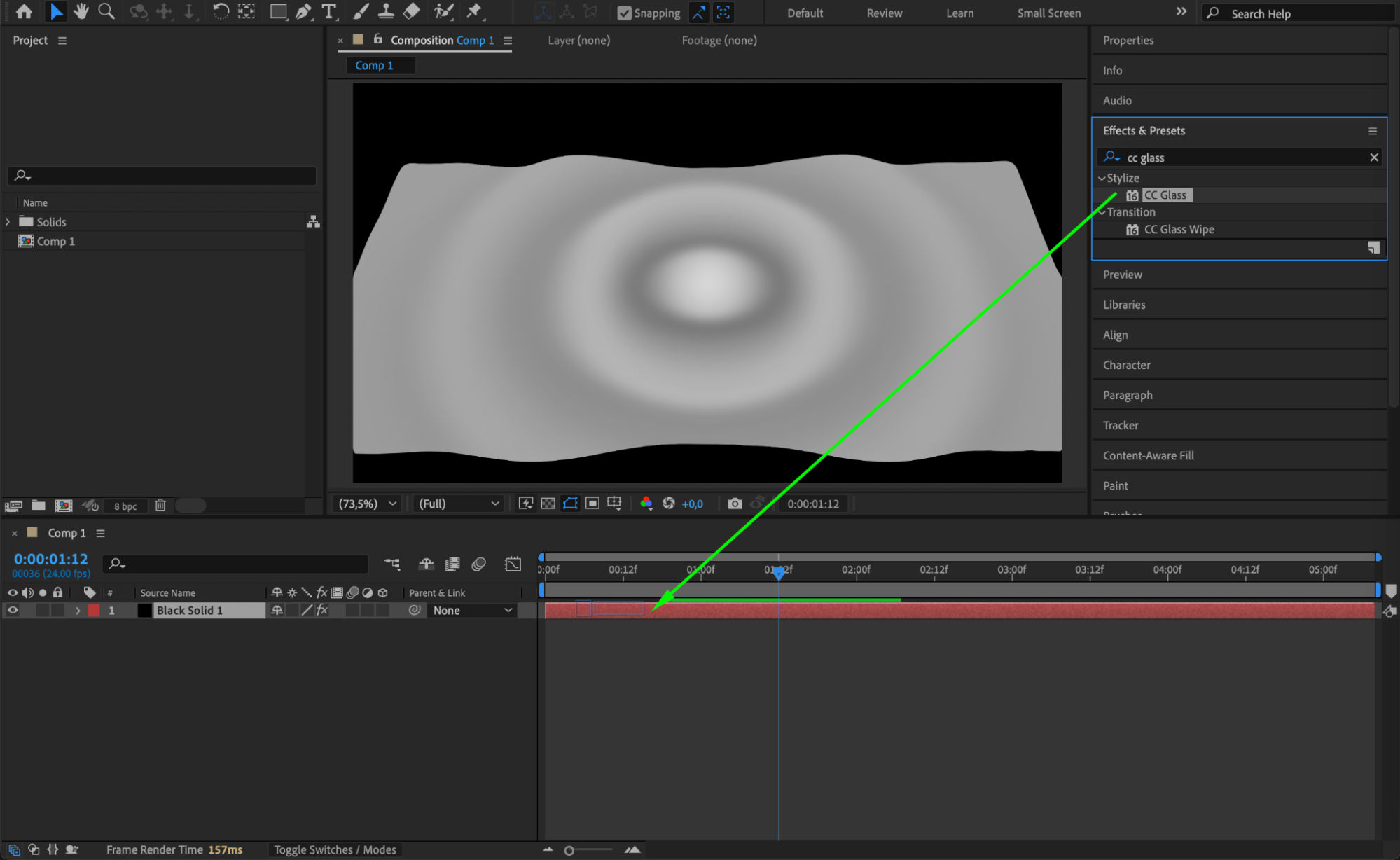Select the Hand tool
Viewport: 1400px width, 860px height.
(81, 11)
